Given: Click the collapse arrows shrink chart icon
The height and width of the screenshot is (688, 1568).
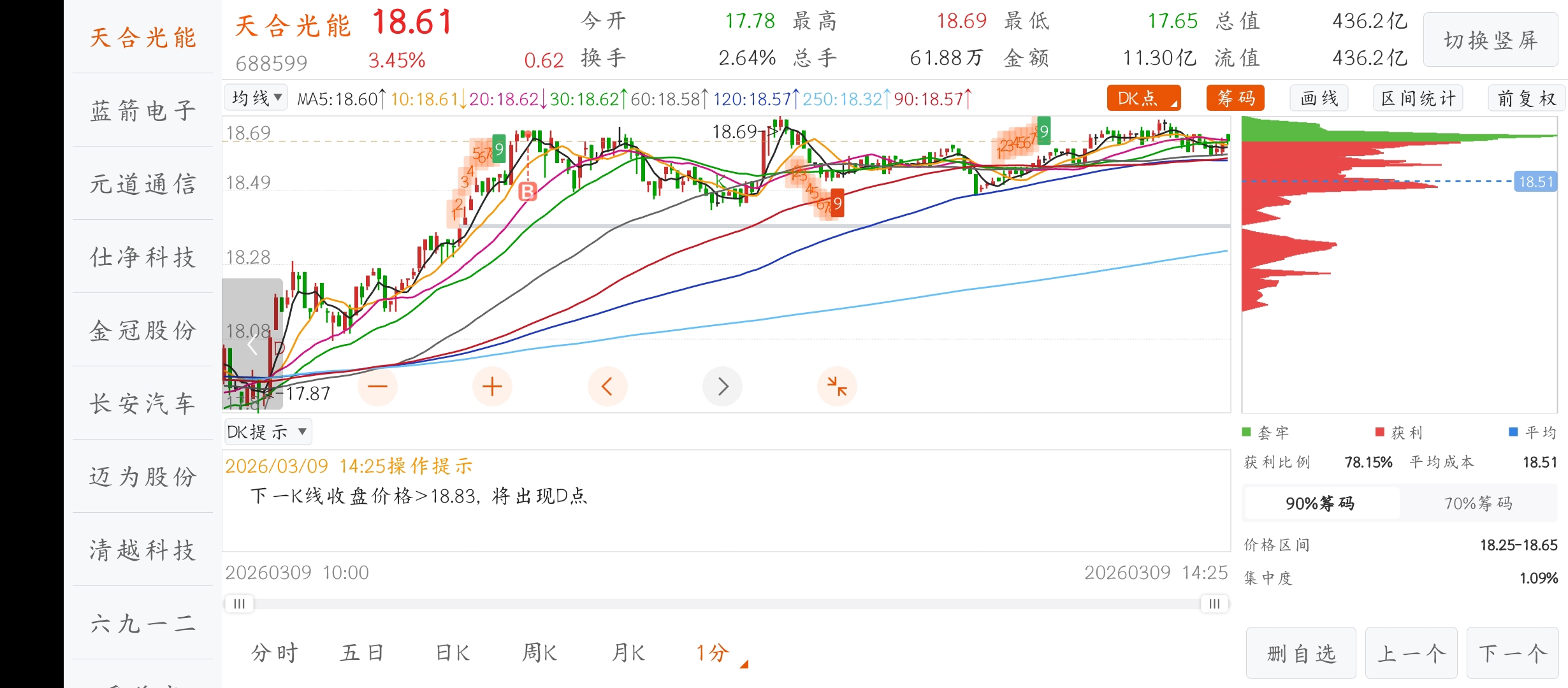Looking at the screenshot, I should [x=836, y=386].
